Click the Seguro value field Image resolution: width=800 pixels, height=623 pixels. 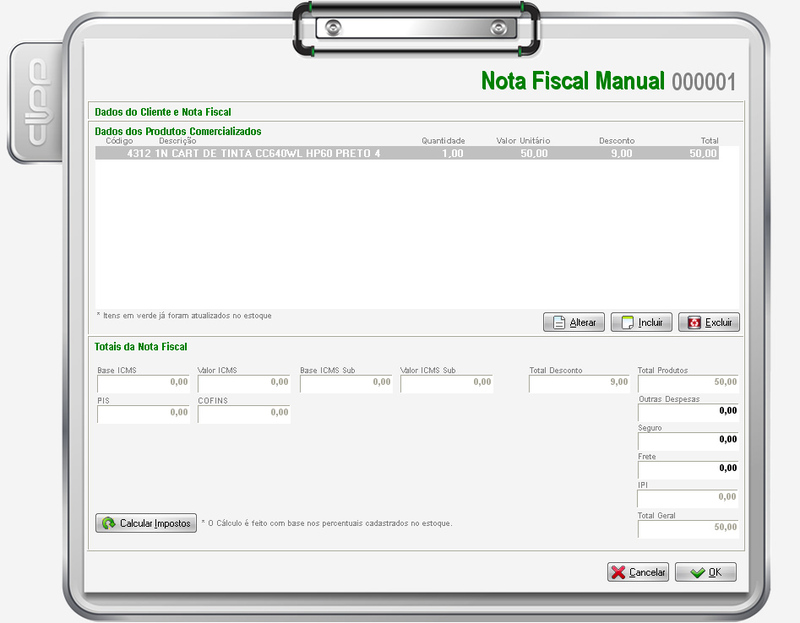(x=688, y=439)
